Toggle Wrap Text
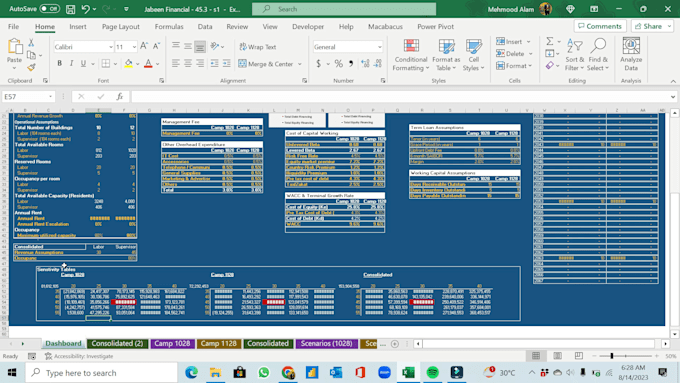Image resolution: width=680 pixels, height=383 pixels. (x=258, y=47)
